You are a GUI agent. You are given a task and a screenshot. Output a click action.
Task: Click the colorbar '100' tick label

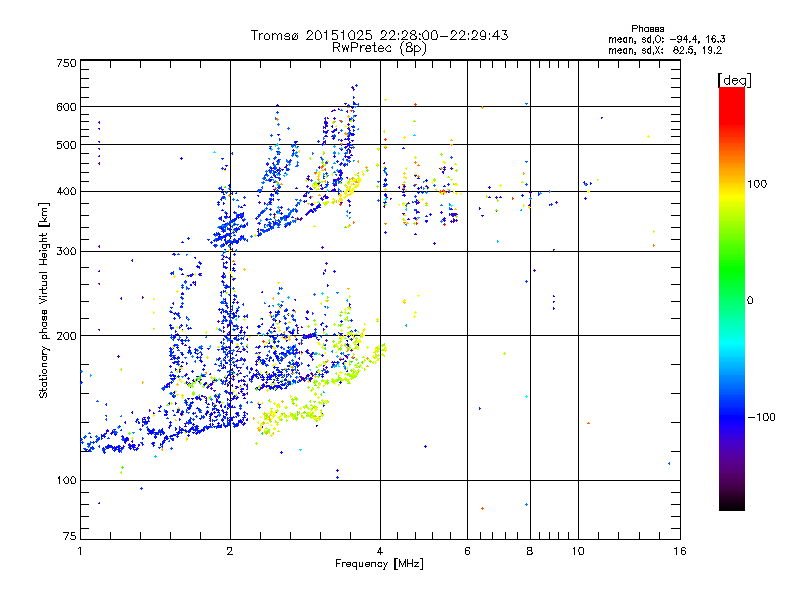pyautogui.click(x=757, y=184)
